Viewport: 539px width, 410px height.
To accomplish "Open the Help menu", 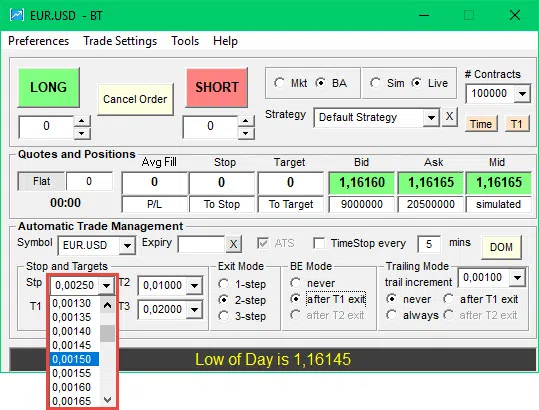I will click(225, 41).
